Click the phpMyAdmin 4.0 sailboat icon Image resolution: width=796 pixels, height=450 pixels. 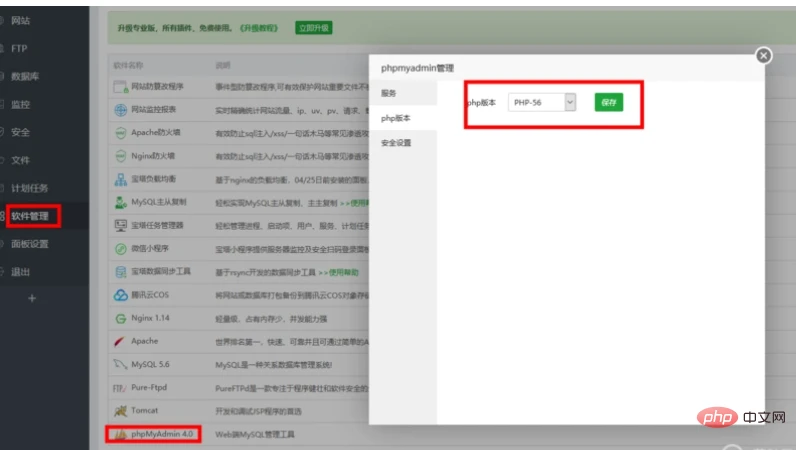(120, 434)
